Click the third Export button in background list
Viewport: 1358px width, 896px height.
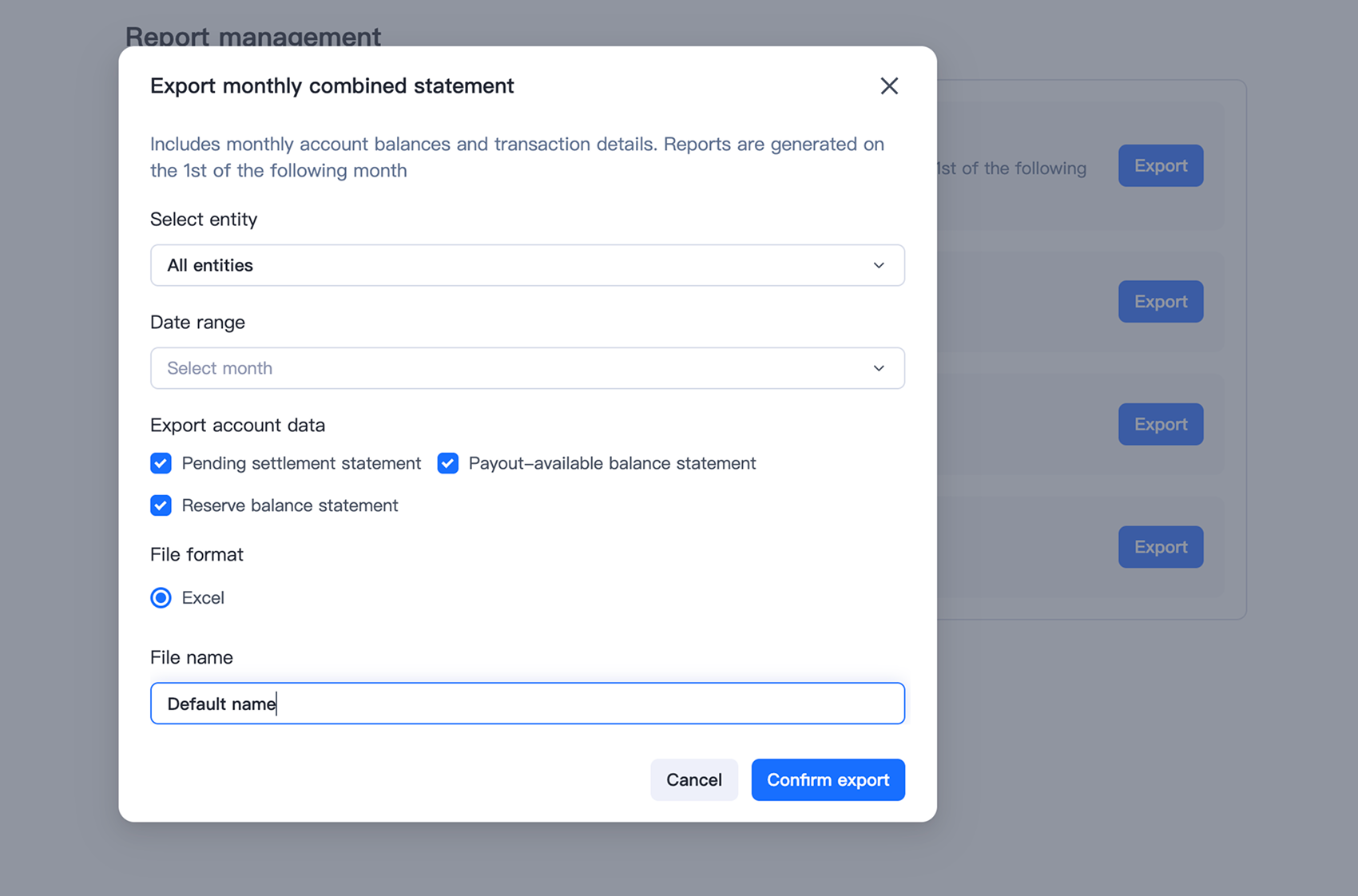[x=1161, y=424]
